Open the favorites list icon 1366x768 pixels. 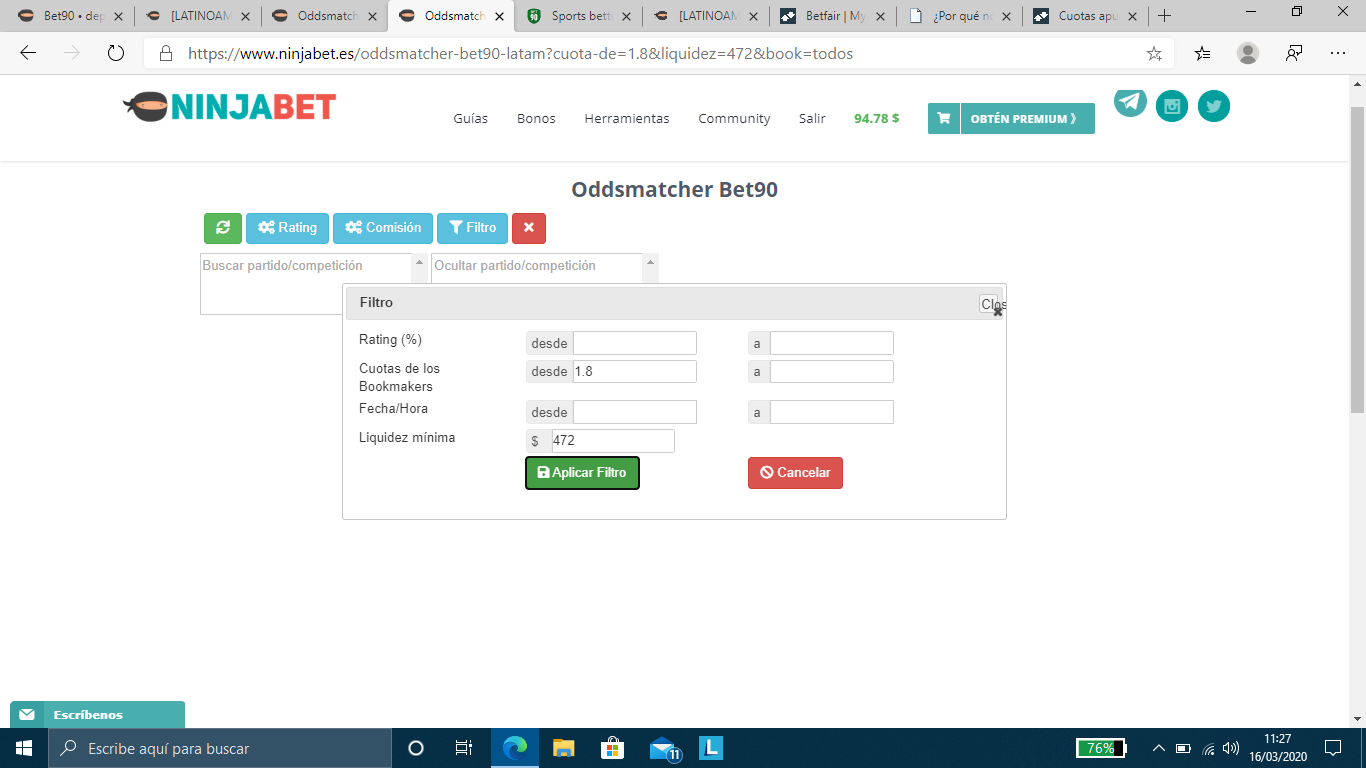point(1203,54)
